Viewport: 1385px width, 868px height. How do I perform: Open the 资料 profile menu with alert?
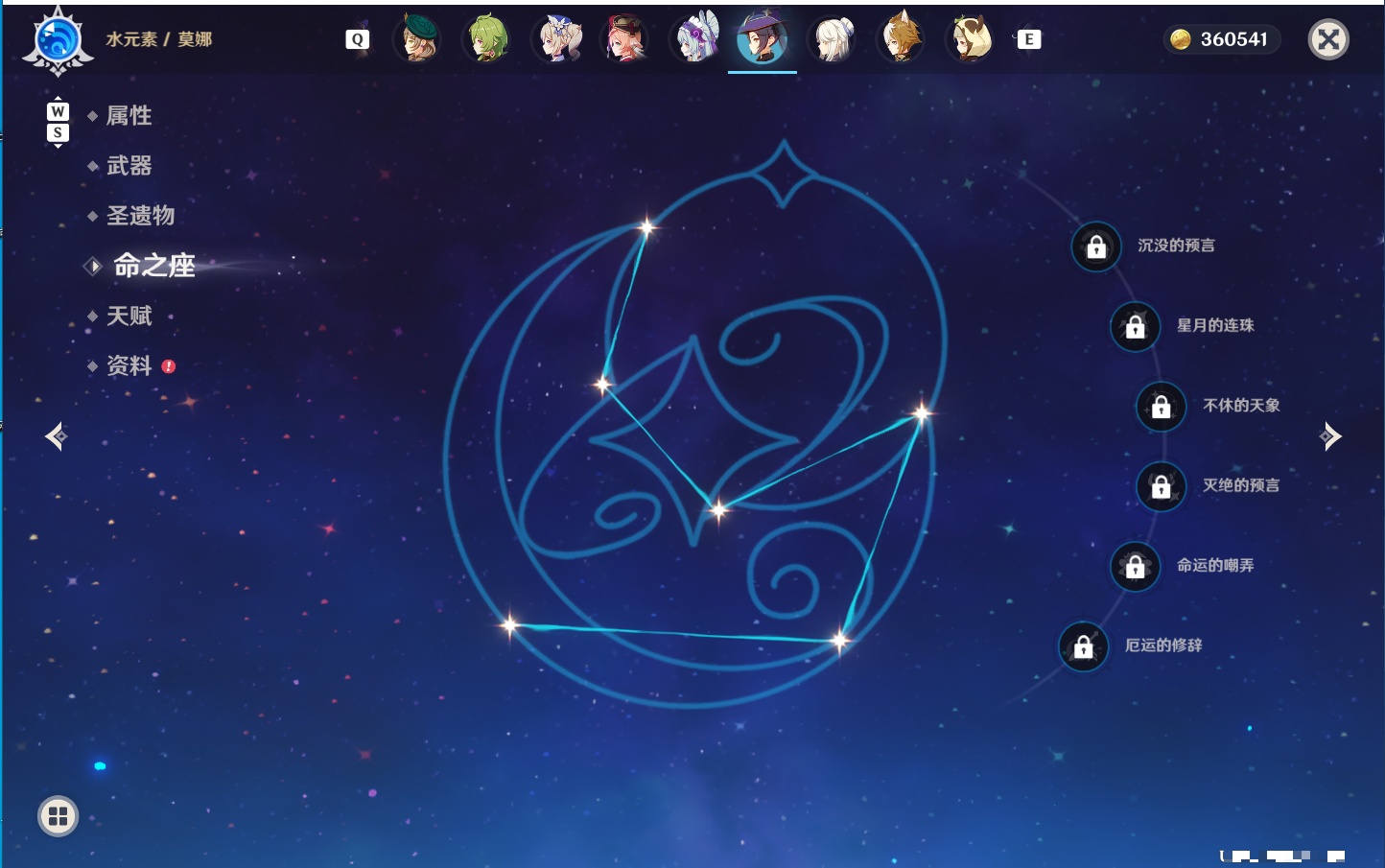pos(131,365)
